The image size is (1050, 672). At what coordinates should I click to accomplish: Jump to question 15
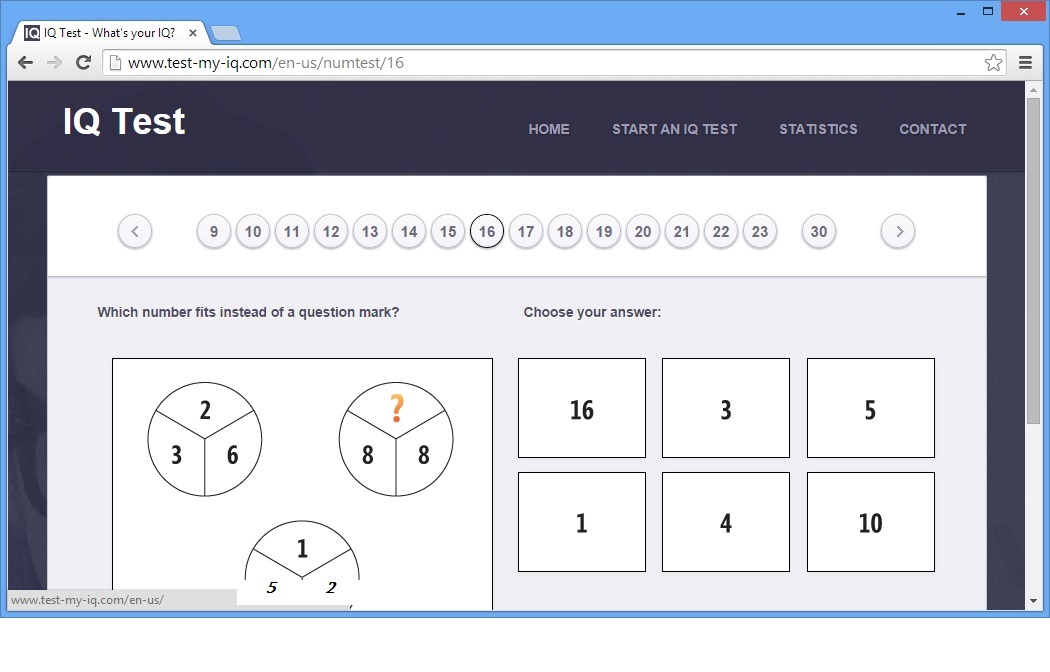[x=448, y=232]
